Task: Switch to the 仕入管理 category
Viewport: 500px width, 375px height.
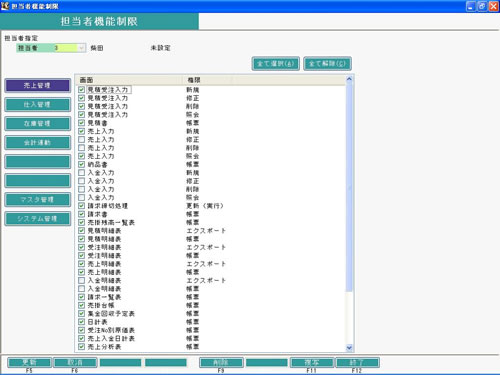Action: click(x=38, y=104)
